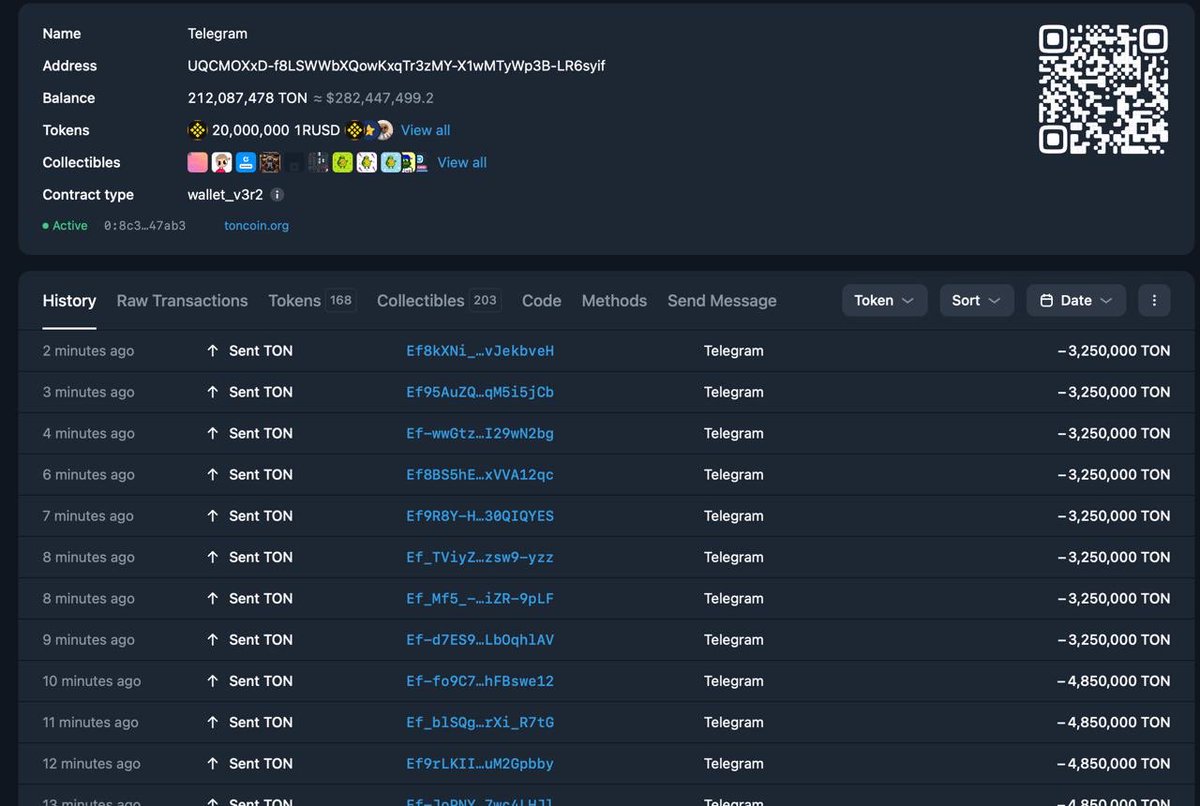Screen dimensions: 1200x806
Task: Open address Ef-fo9C7…hFBswe12
Action: [x=480, y=681]
